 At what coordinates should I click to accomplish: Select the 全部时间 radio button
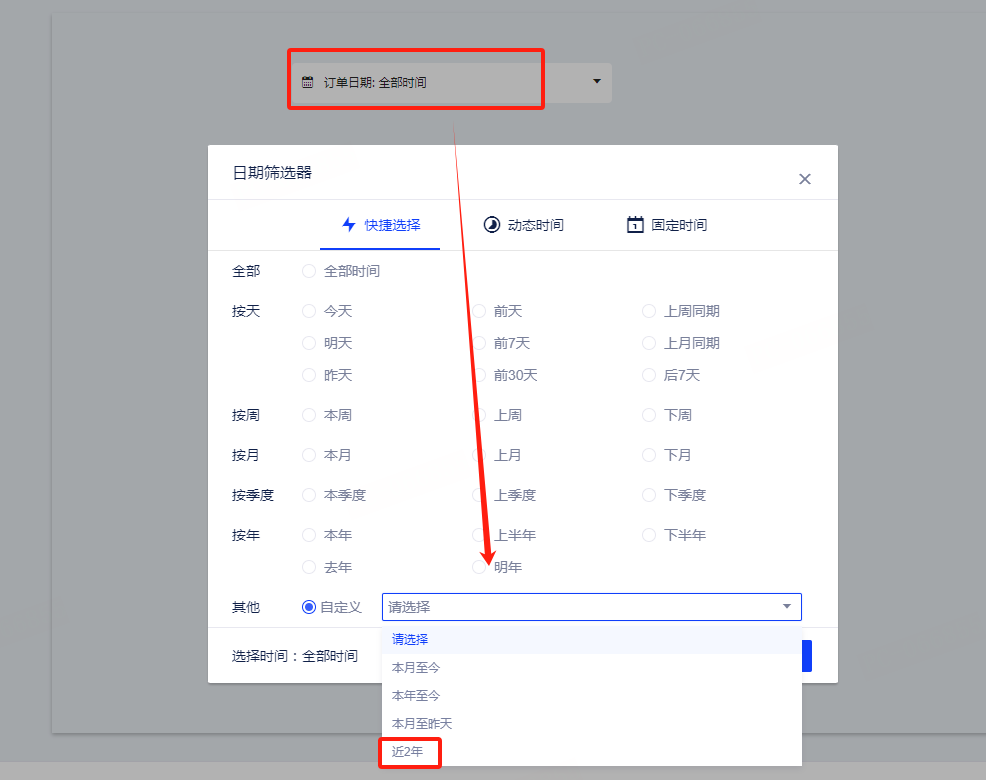pos(309,271)
